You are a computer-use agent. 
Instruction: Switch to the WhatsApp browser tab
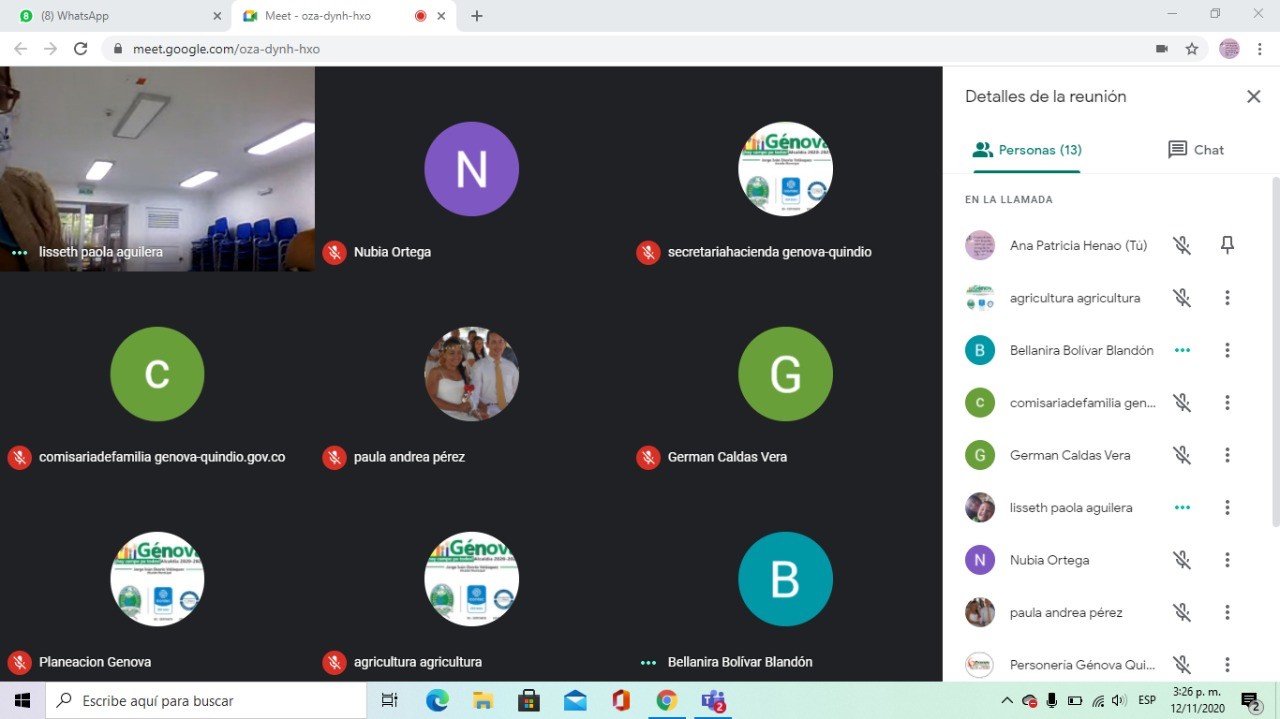click(115, 16)
